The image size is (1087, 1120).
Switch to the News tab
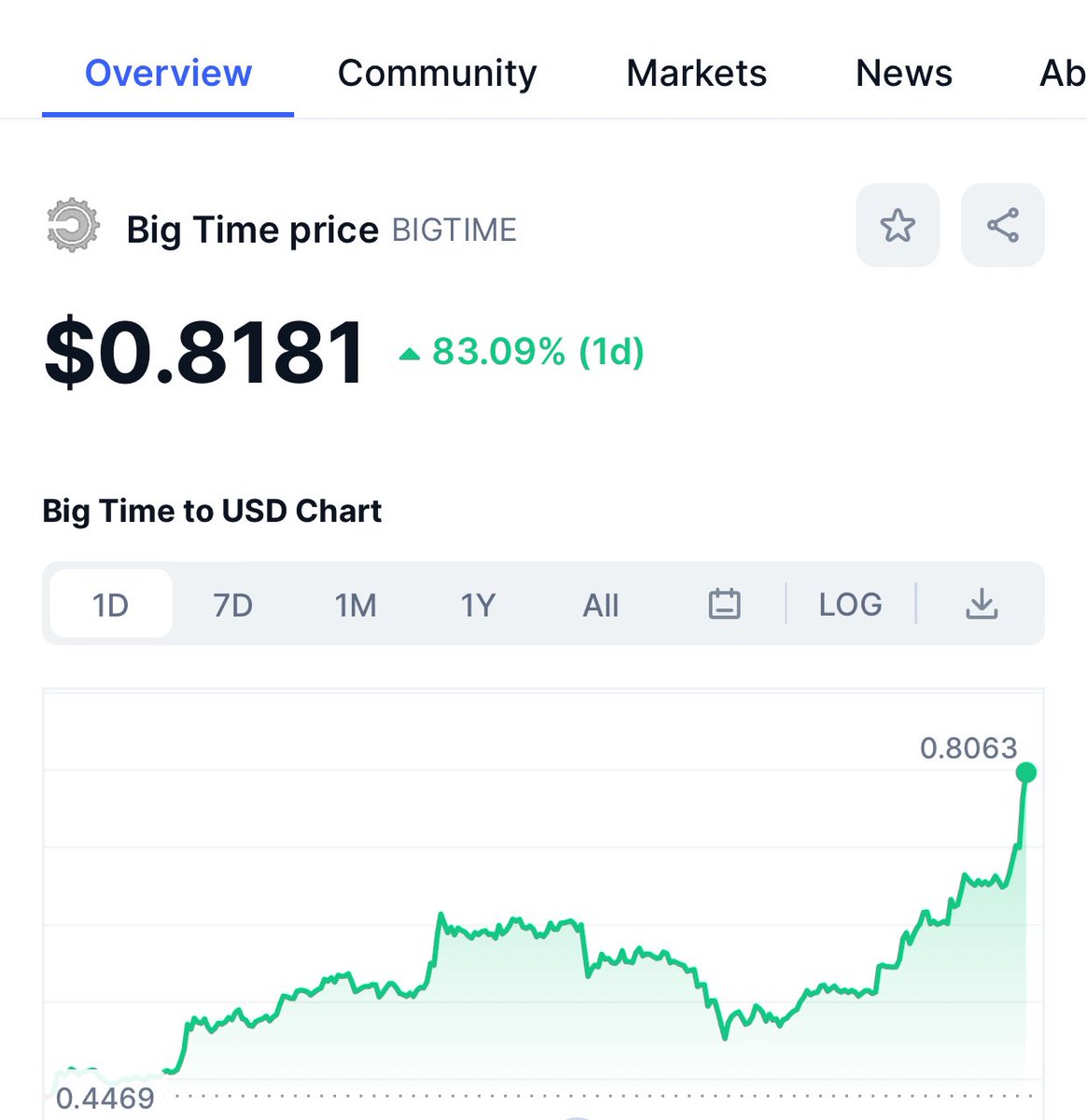[904, 73]
